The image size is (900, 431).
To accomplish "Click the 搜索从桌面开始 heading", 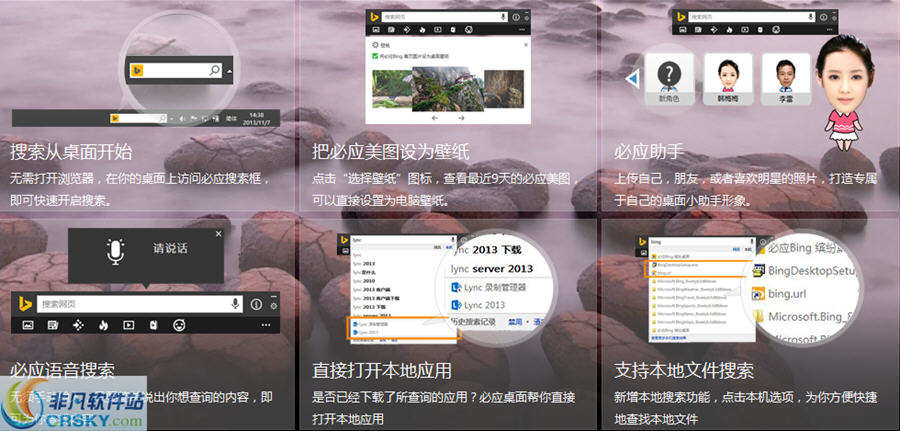I will [71, 152].
